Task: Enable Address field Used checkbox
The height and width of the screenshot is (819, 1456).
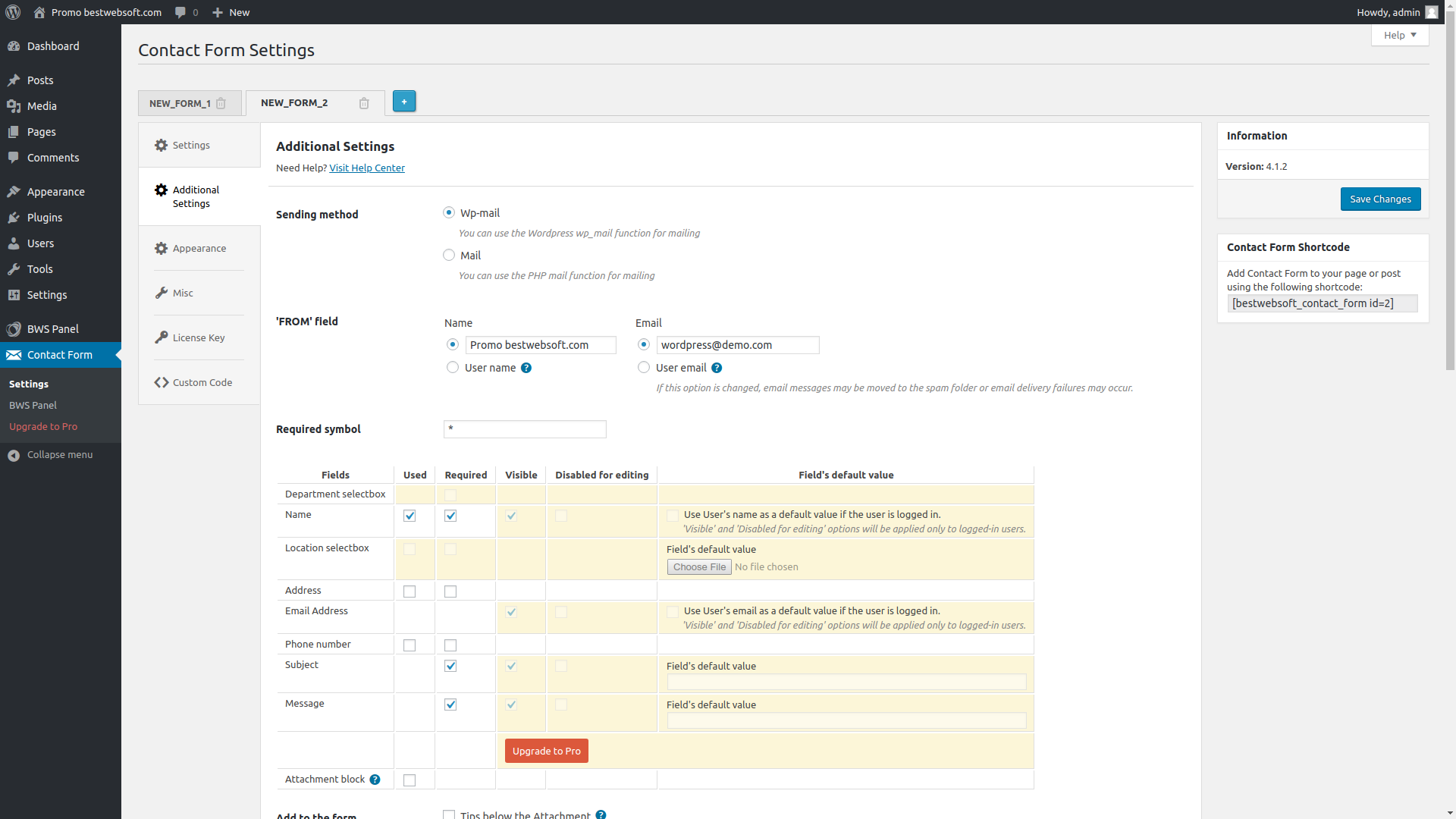Action: click(409, 591)
